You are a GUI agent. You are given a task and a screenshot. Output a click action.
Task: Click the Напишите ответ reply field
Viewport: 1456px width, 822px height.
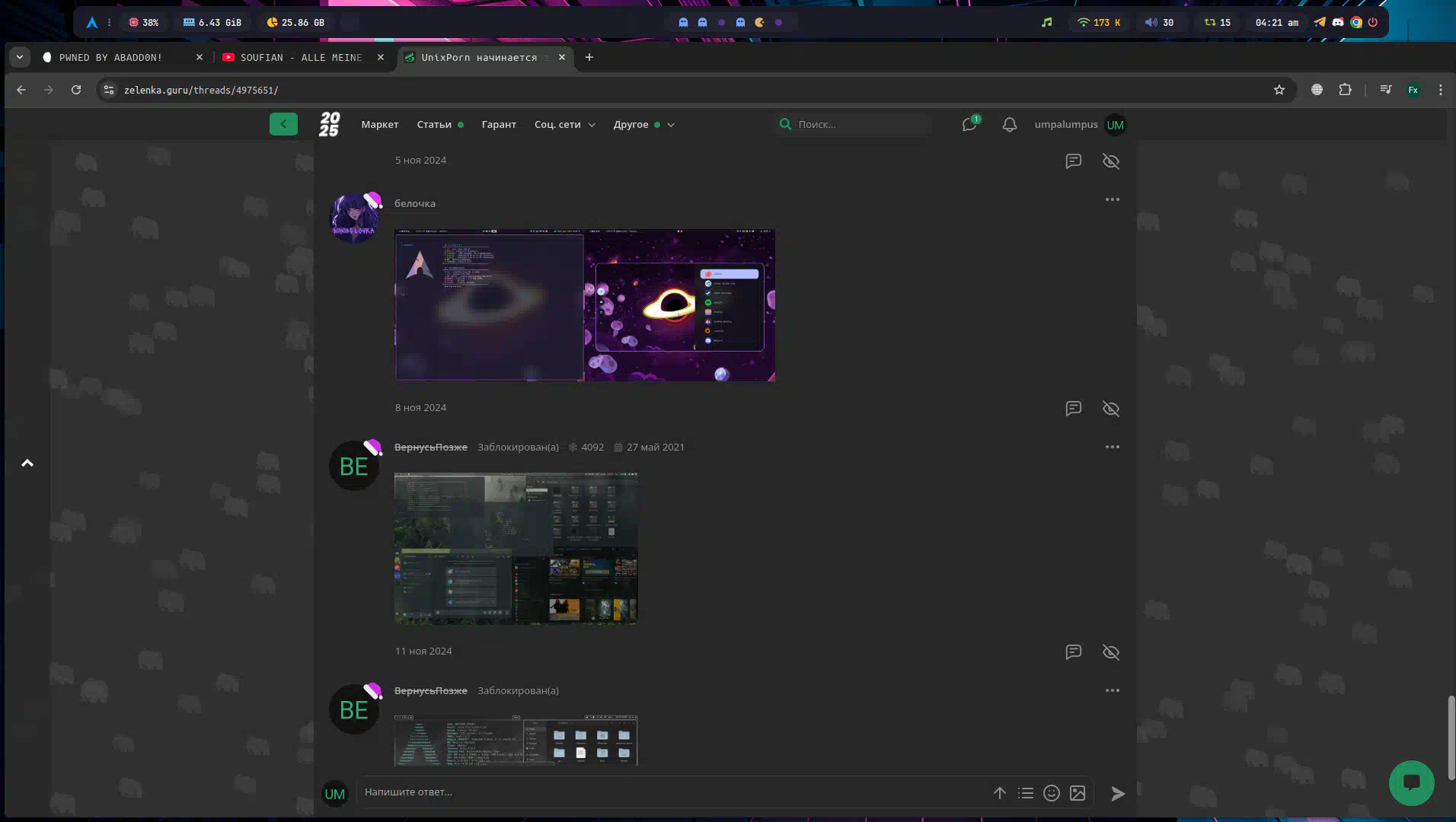670,792
